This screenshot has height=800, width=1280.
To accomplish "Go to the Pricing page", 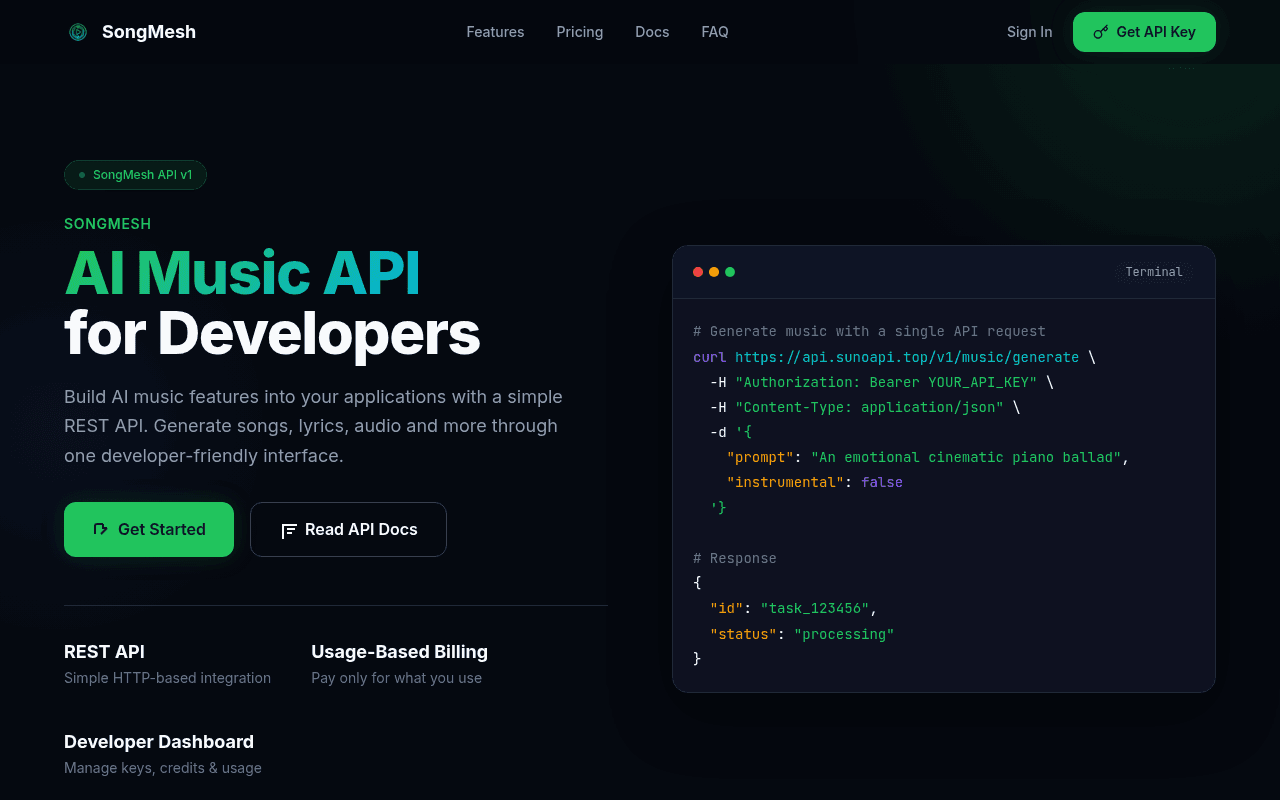I will coord(580,32).
